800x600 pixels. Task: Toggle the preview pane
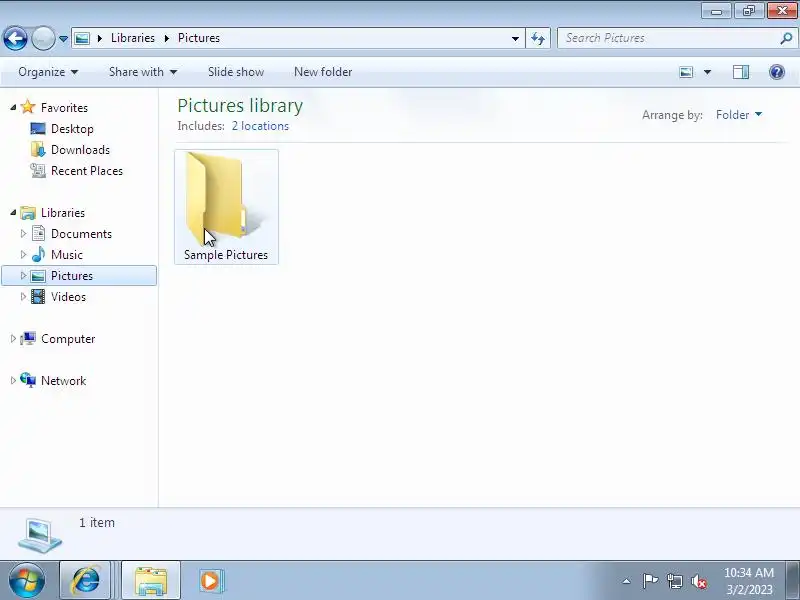[741, 72]
